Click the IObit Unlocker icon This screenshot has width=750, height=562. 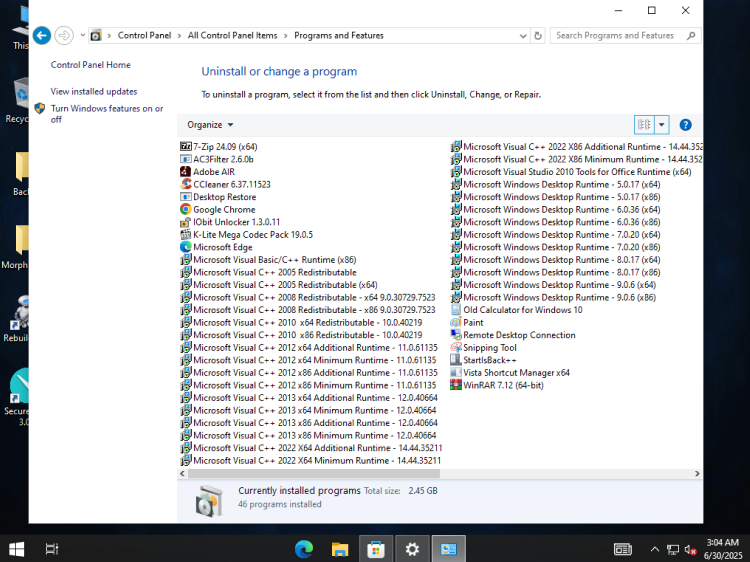pyautogui.click(x=186, y=222)
